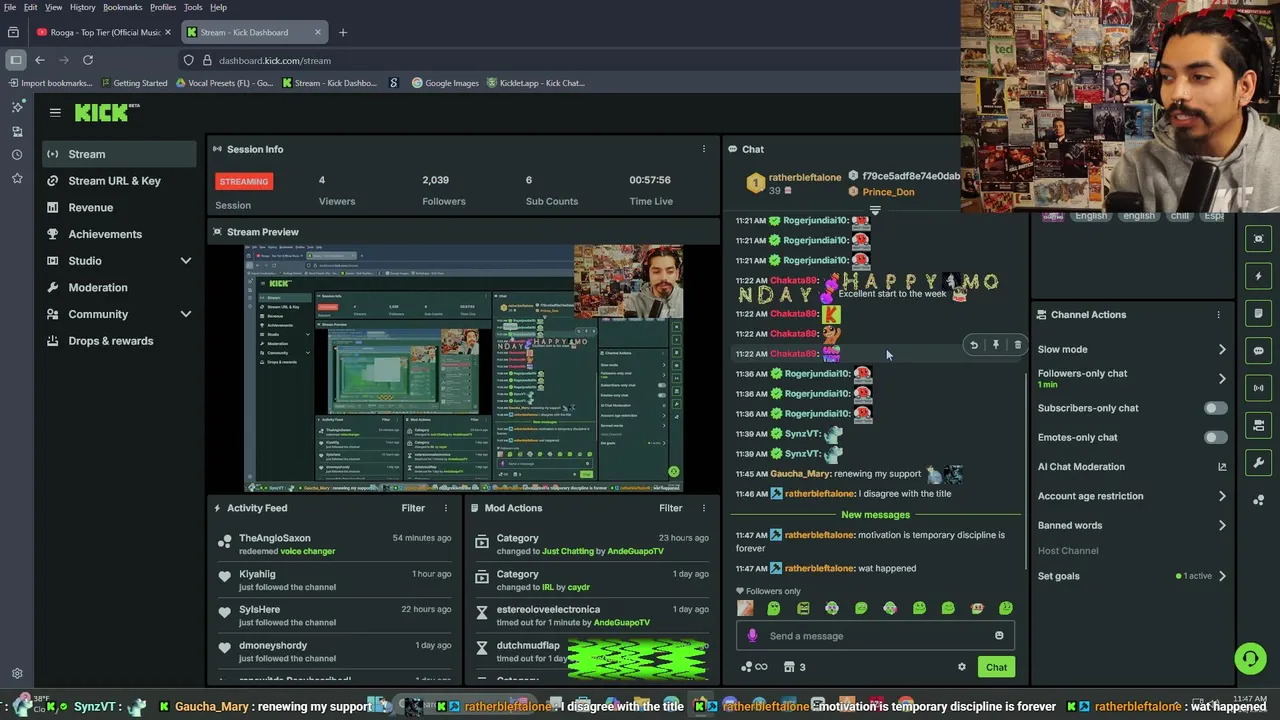1280x720 pixels.
Task: Delete the hovered Chakata89 chat message
Action: [x=1018, y=345]
